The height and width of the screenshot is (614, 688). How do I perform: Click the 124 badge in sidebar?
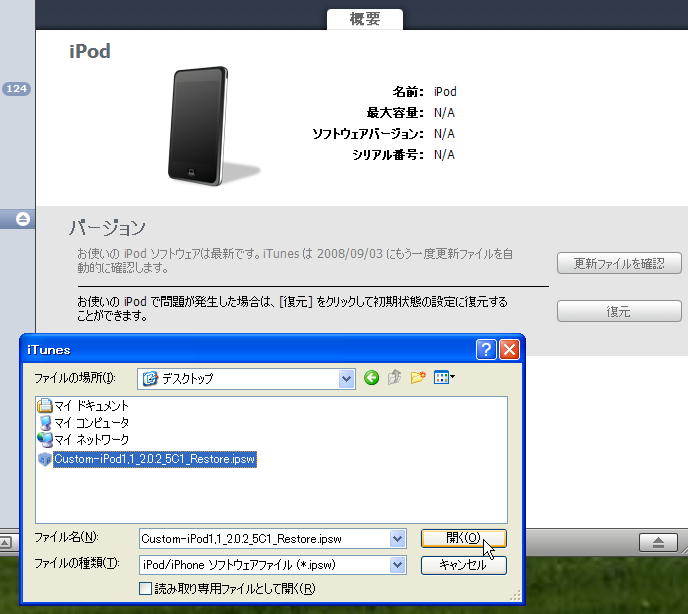click(16, 89)
